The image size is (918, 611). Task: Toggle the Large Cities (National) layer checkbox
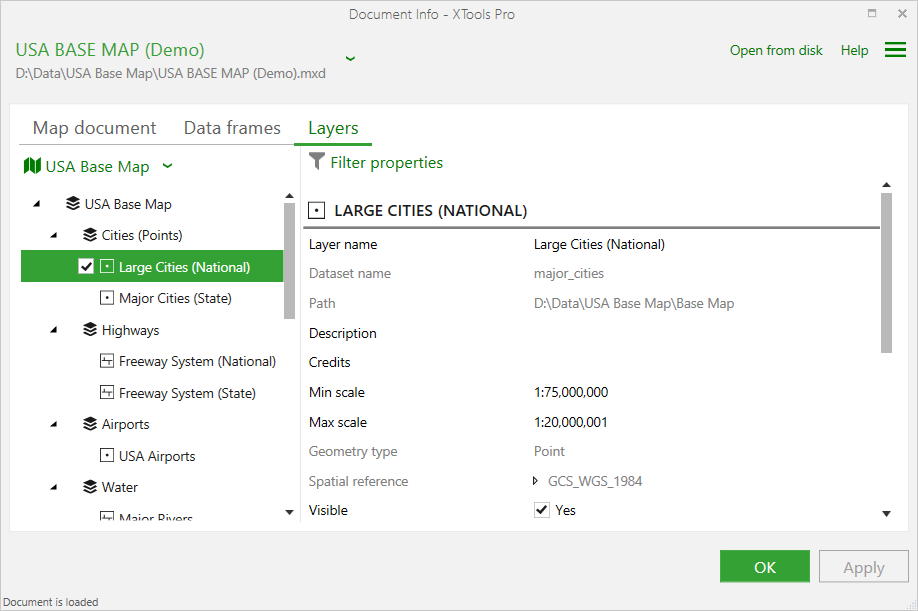(86, 267)
